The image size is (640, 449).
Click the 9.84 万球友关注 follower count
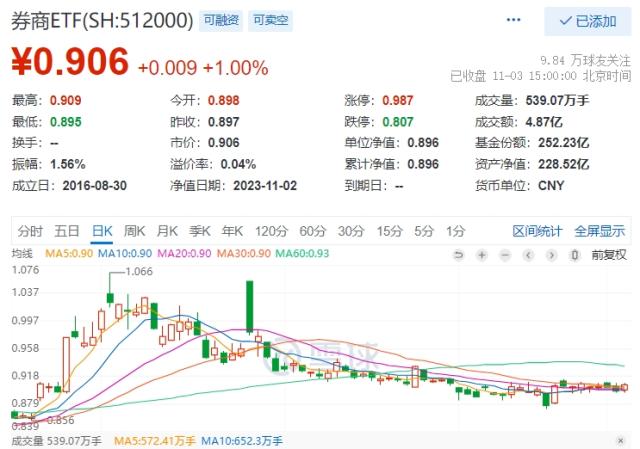[x=585, y=61]
